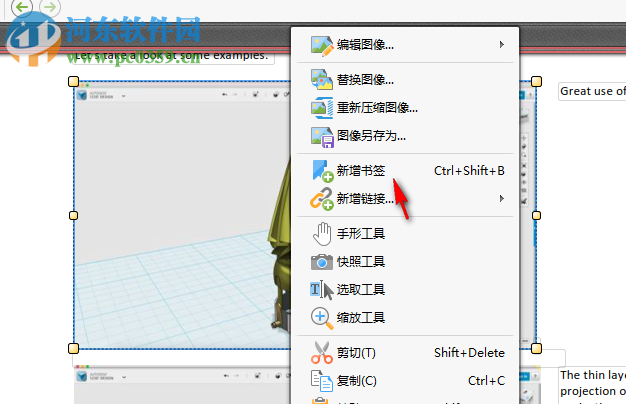Click the top-right image resize handle

point(537,81)
